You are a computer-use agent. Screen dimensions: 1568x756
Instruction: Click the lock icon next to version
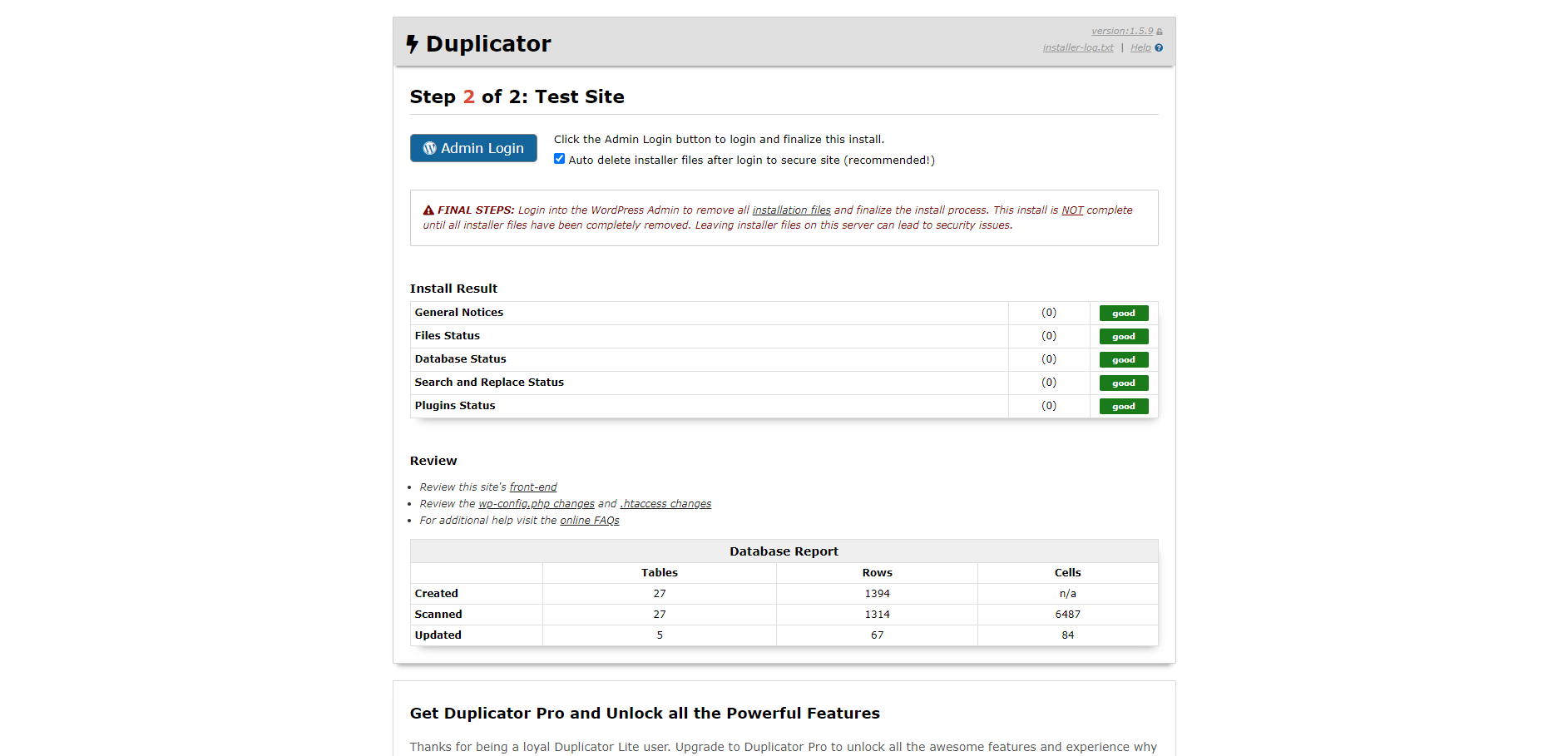point(1160,32)
